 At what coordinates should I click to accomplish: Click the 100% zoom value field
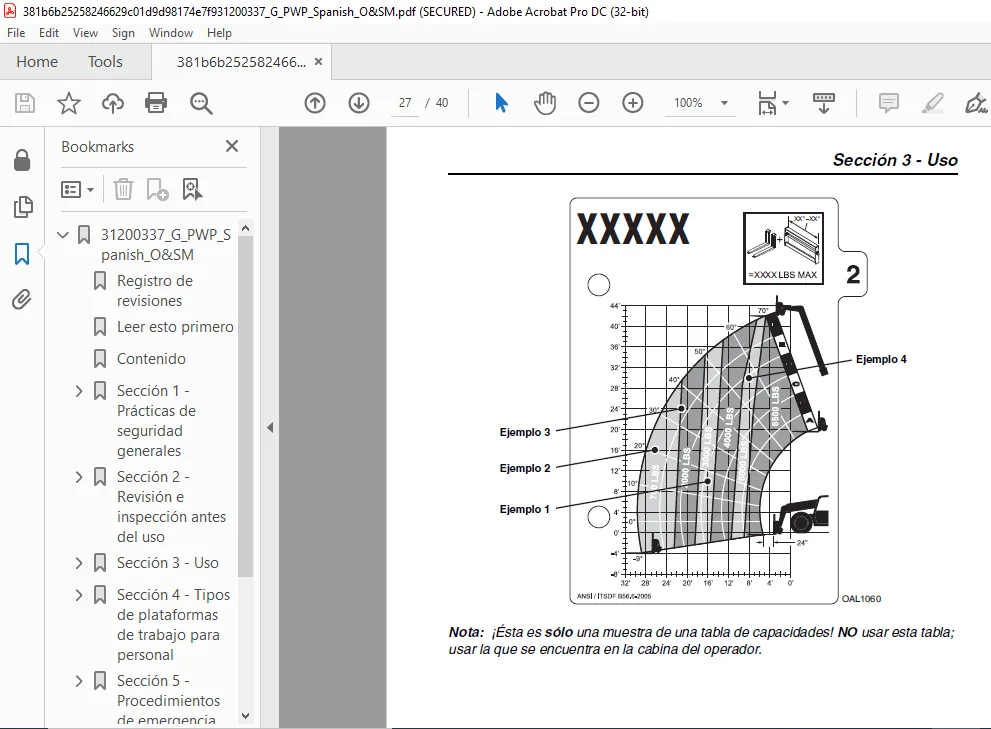(688, 102)
